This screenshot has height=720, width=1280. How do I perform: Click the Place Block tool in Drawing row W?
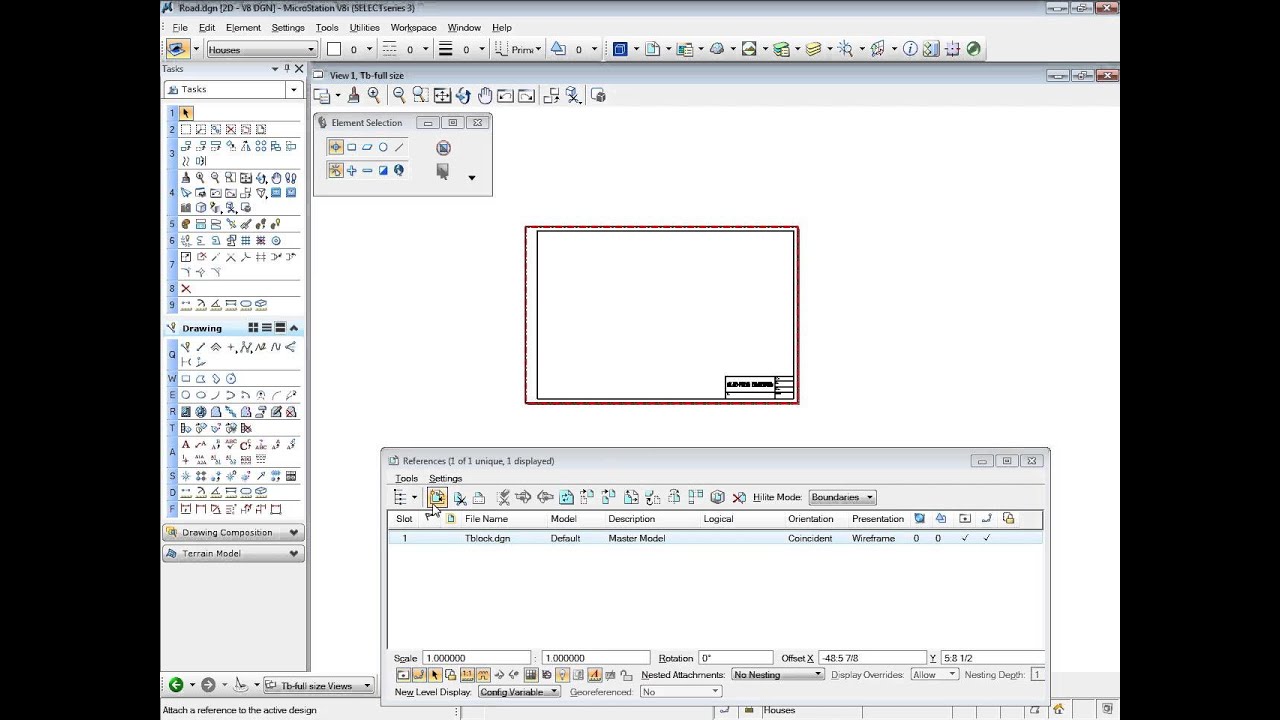click(186, 379)
